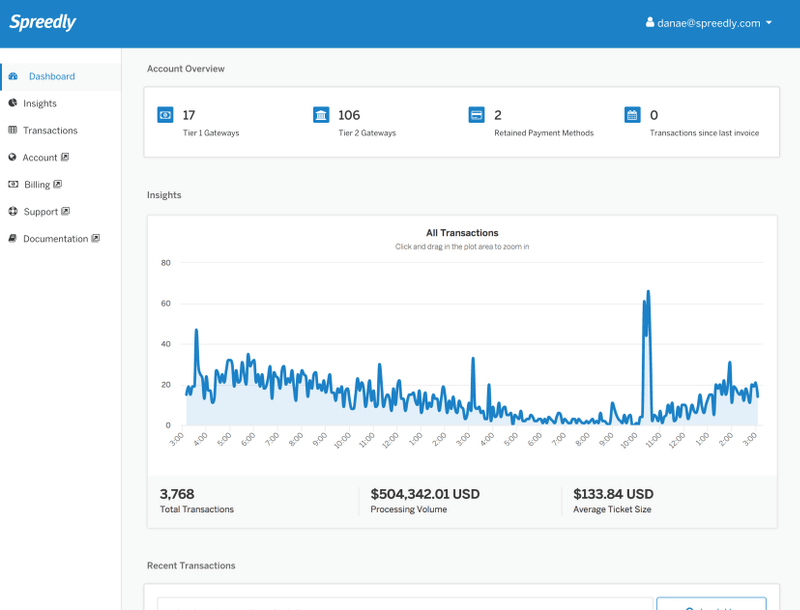This screenshot has width=800, height=610.
Task: Click the bank icon above Tier 2 Gateways
Action: 322,116
